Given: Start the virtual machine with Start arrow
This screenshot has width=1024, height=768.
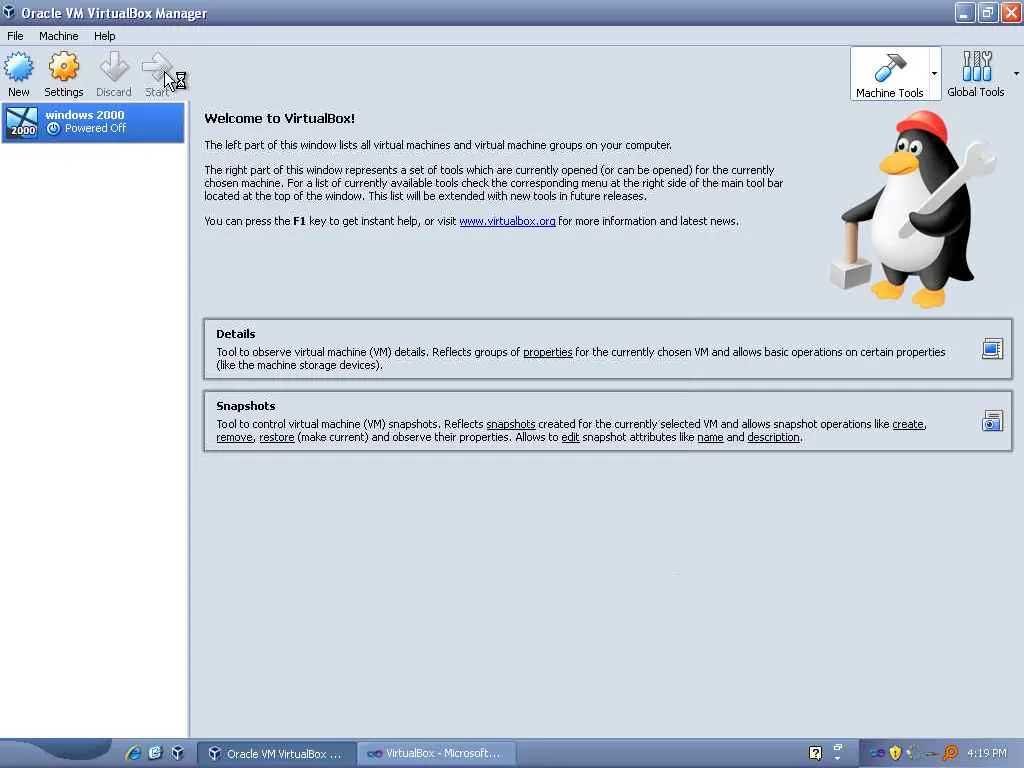Looking at the screenshot, I should 157,67.
